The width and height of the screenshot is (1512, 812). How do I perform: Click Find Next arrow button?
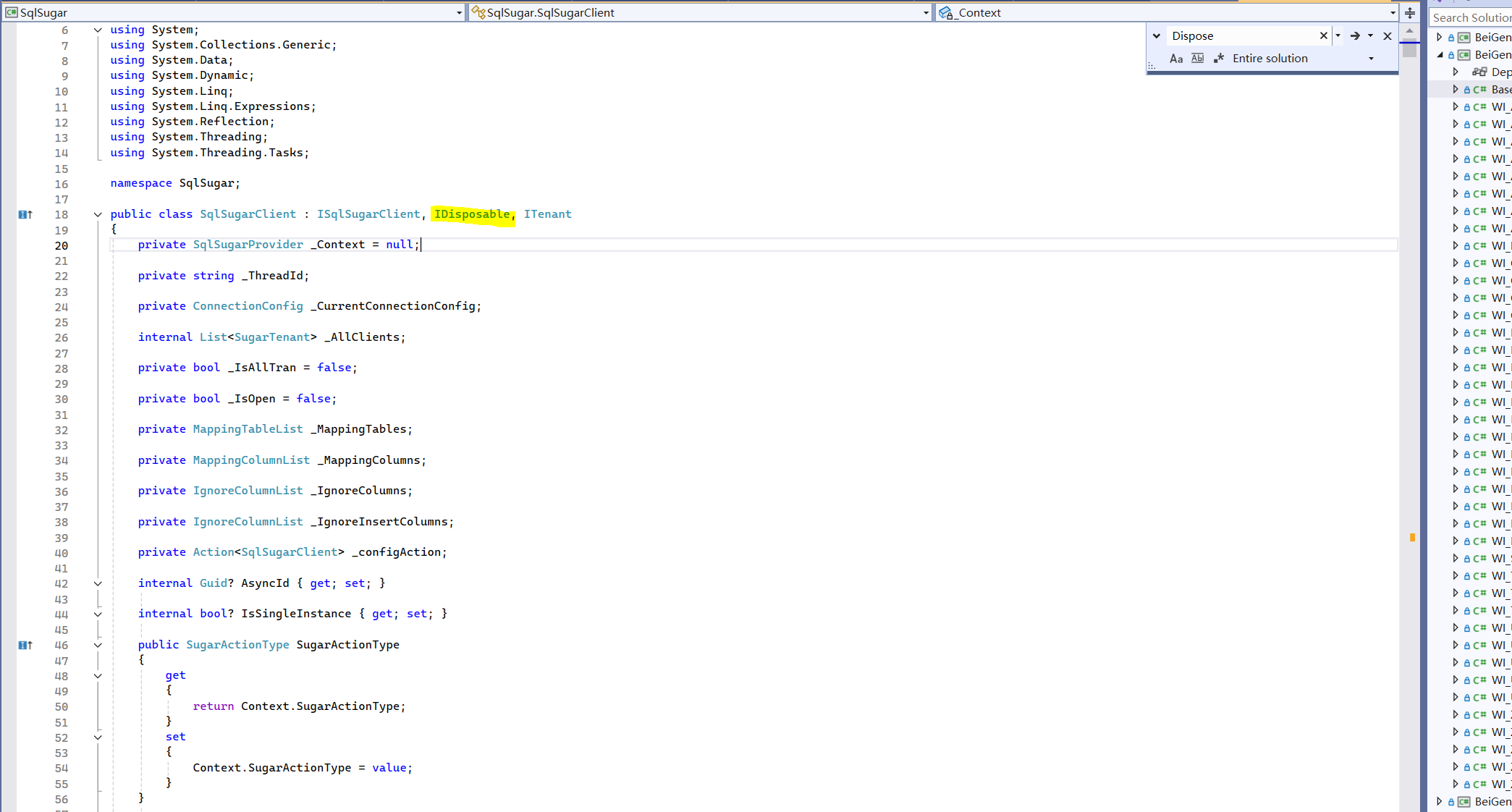[x=1355, y=35]
